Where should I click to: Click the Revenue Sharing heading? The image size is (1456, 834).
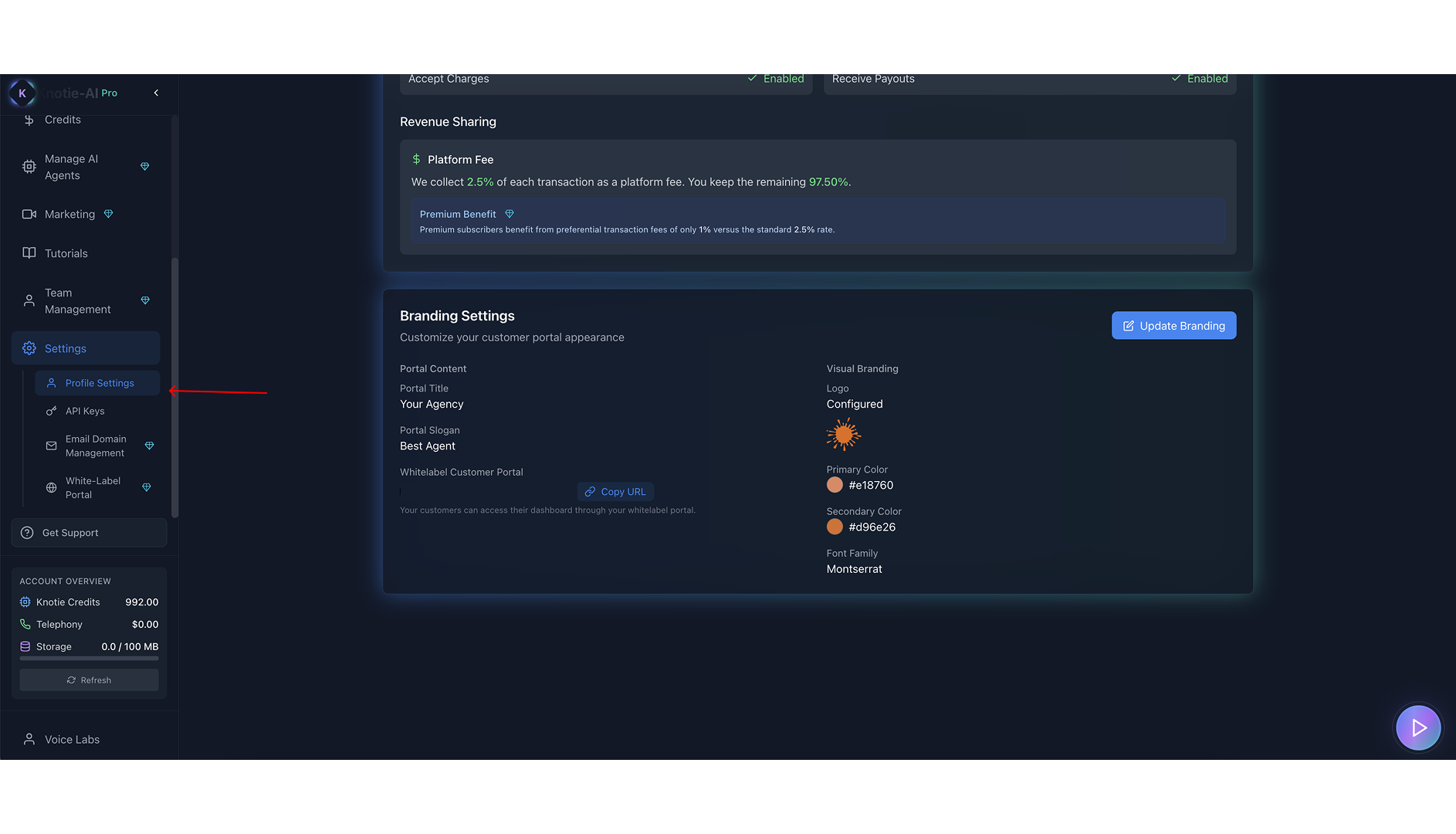(x=448, y=122)
